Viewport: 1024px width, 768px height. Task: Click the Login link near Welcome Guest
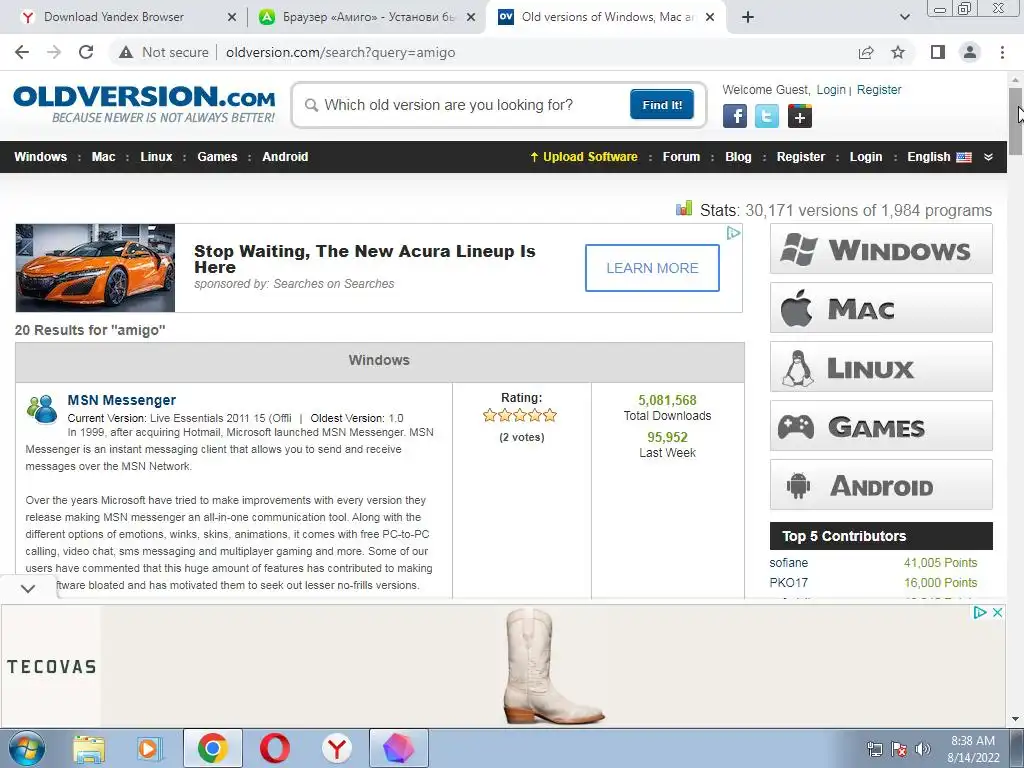[x=831, y=89]
